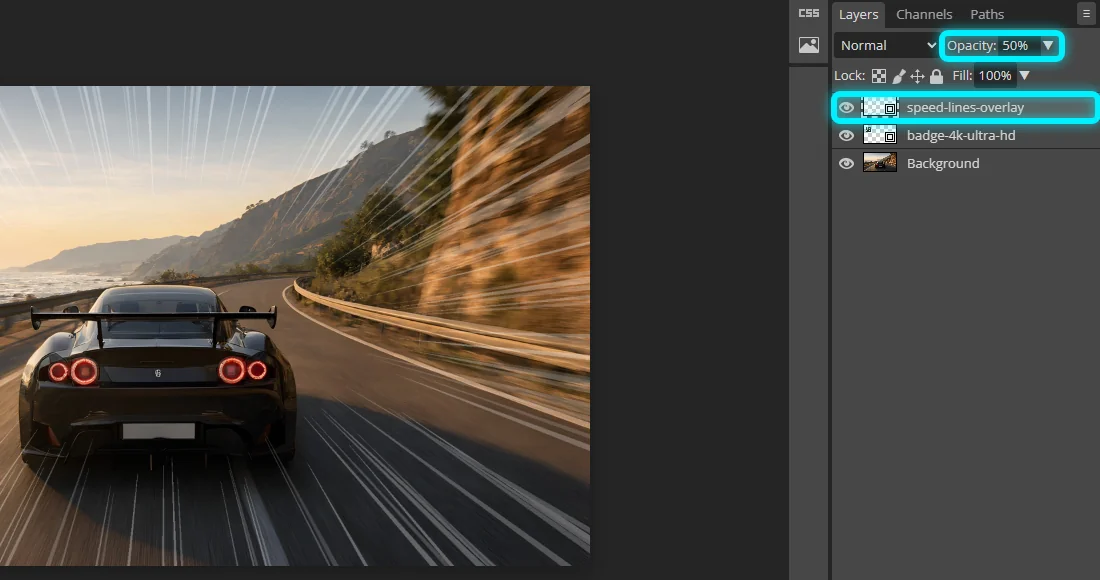1100x580 pixels.
Task: Open the Normal blend mode dropdown
Action: tap(887, 46)
